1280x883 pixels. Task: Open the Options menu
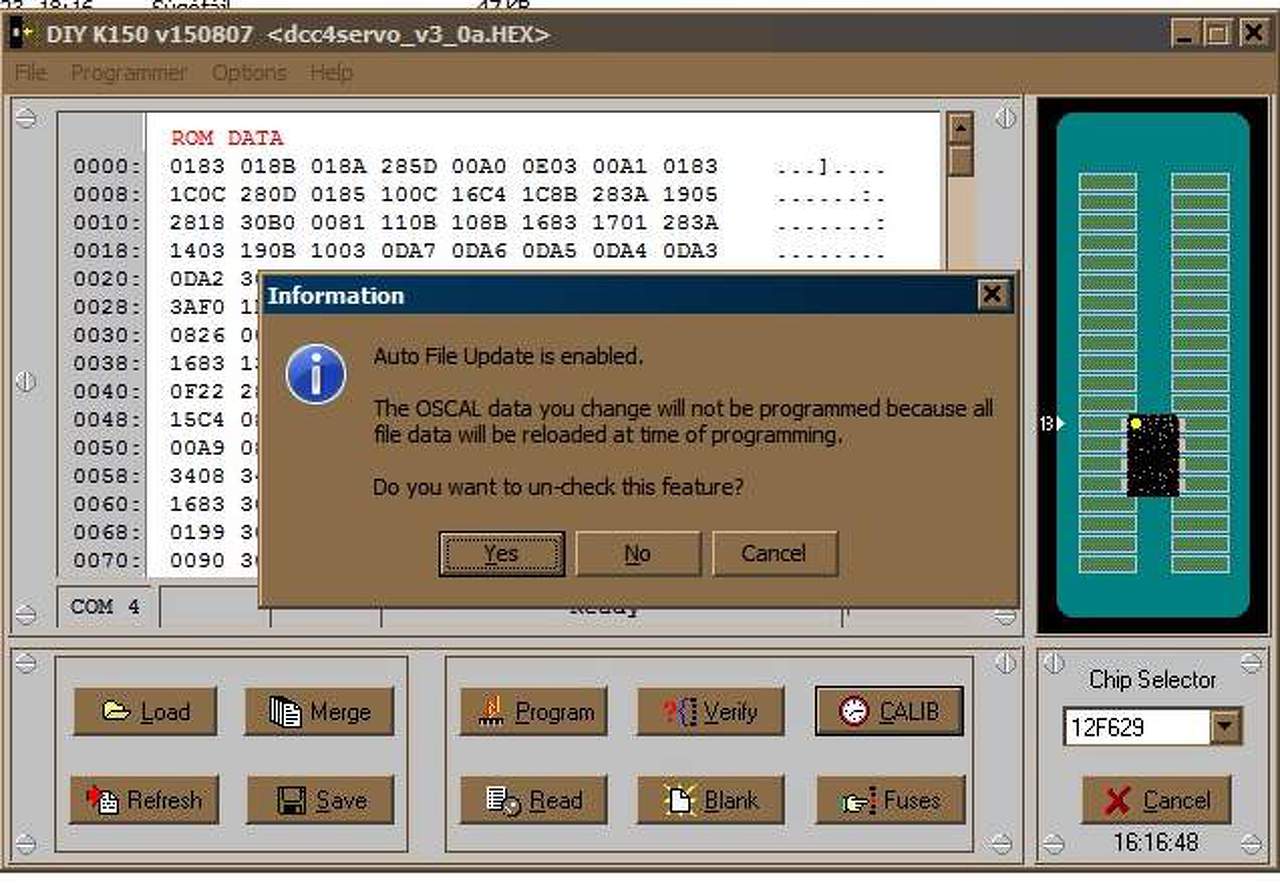pos(249,73)
